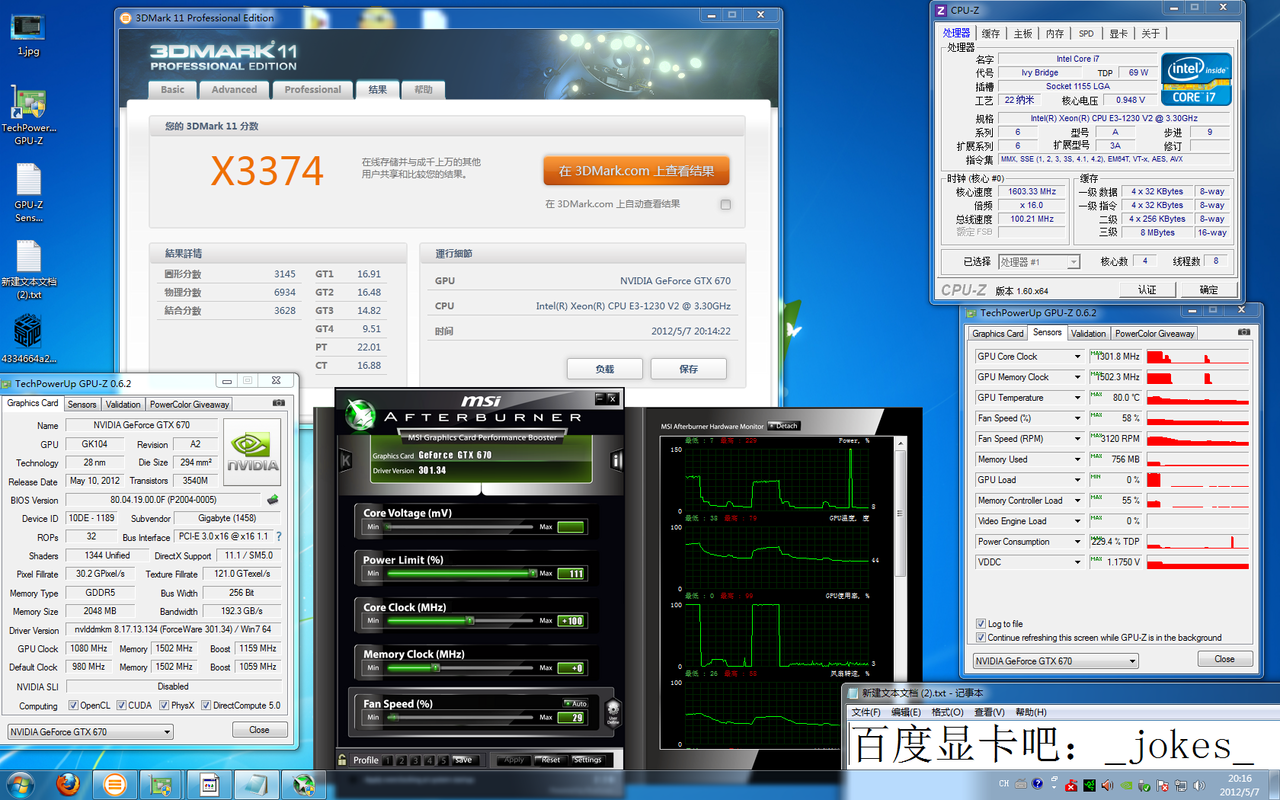Click the blue help tray icon
Image resolution: width=1280 pixels, height=800 pixels.
pos(1035,783)
